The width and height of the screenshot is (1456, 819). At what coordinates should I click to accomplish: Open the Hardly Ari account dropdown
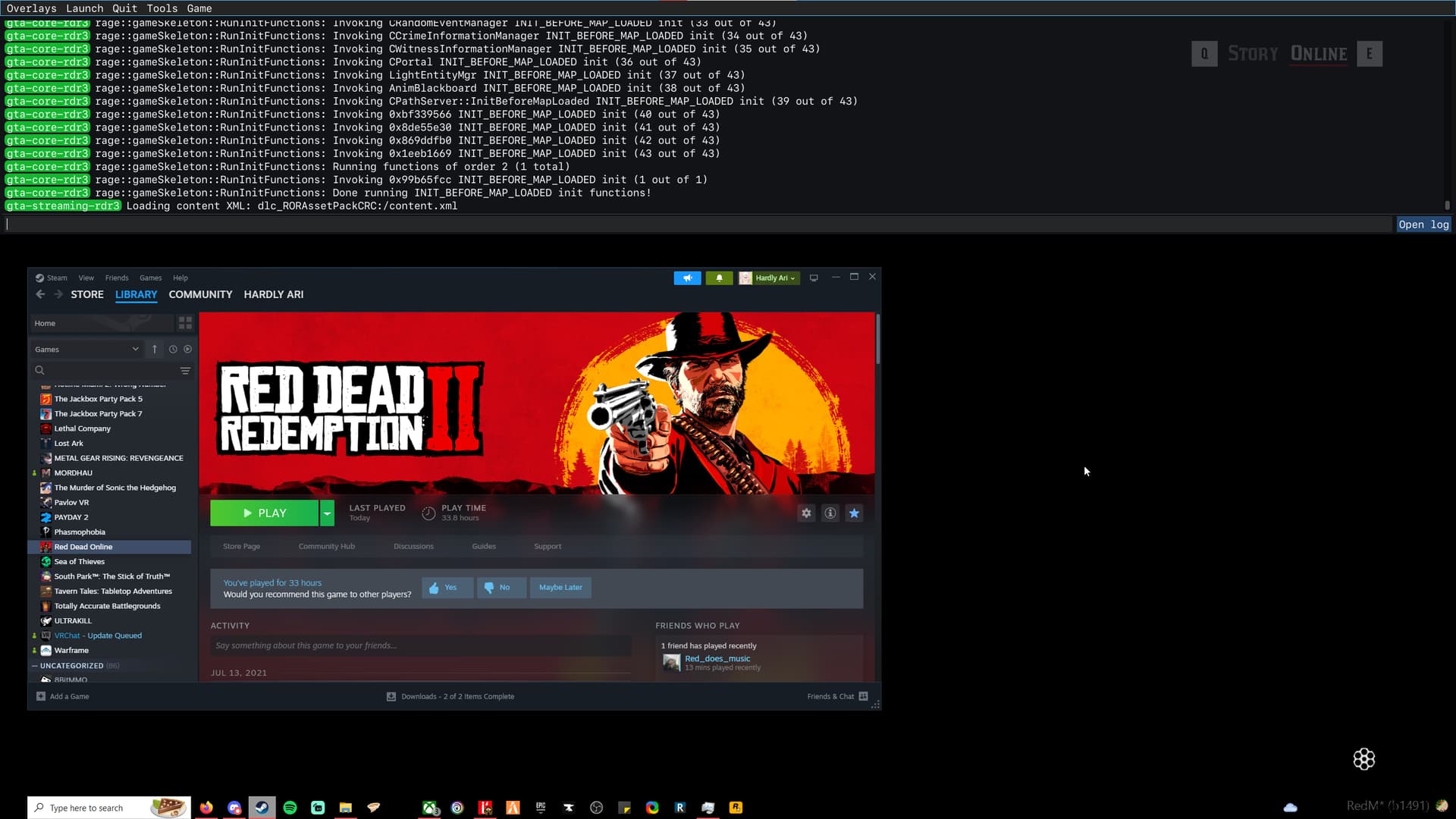768,278
